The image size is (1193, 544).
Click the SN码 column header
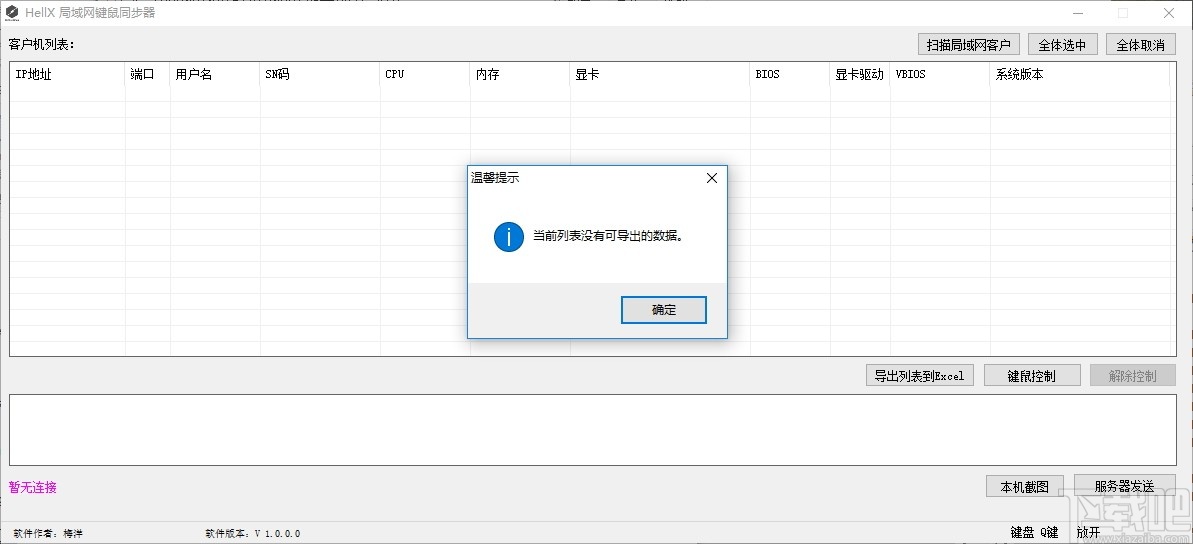[320, 75]
